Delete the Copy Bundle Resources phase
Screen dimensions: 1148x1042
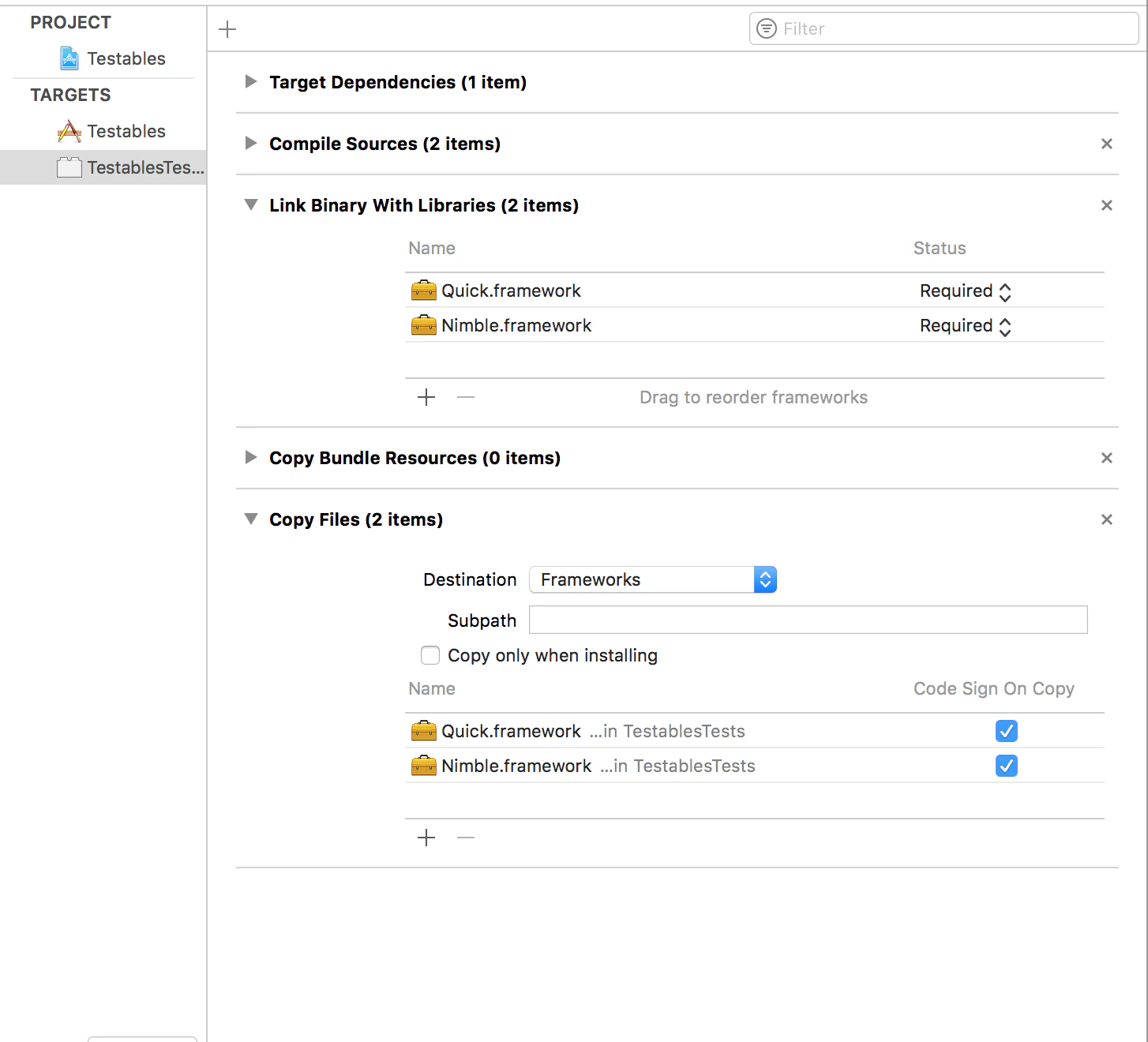point(1107,458)
